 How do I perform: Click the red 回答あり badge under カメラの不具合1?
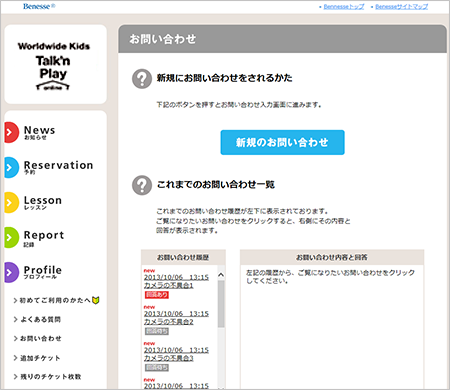(x=157, y=295)
